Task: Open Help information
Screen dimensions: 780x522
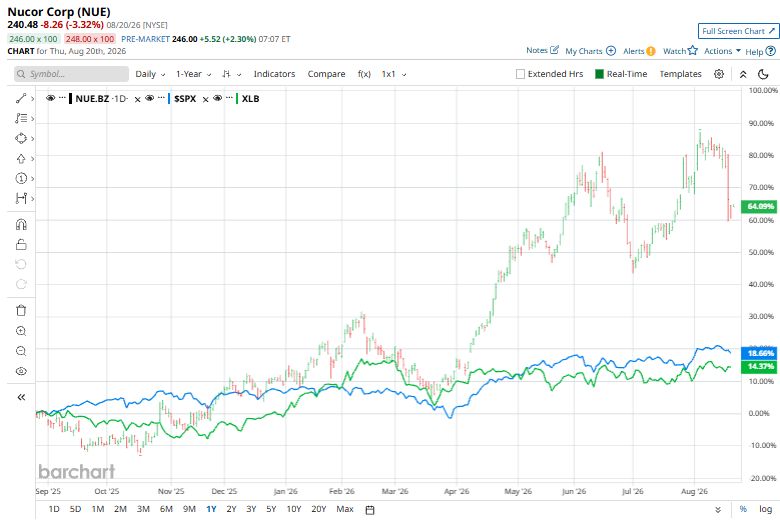Action: [760, 51]
